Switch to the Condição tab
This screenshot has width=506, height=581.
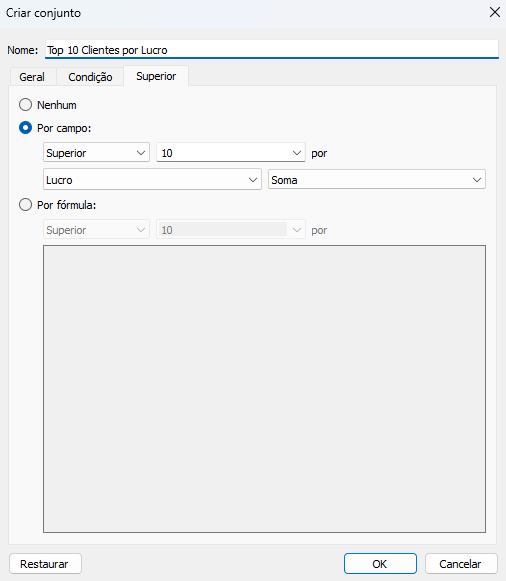[90, 77]
